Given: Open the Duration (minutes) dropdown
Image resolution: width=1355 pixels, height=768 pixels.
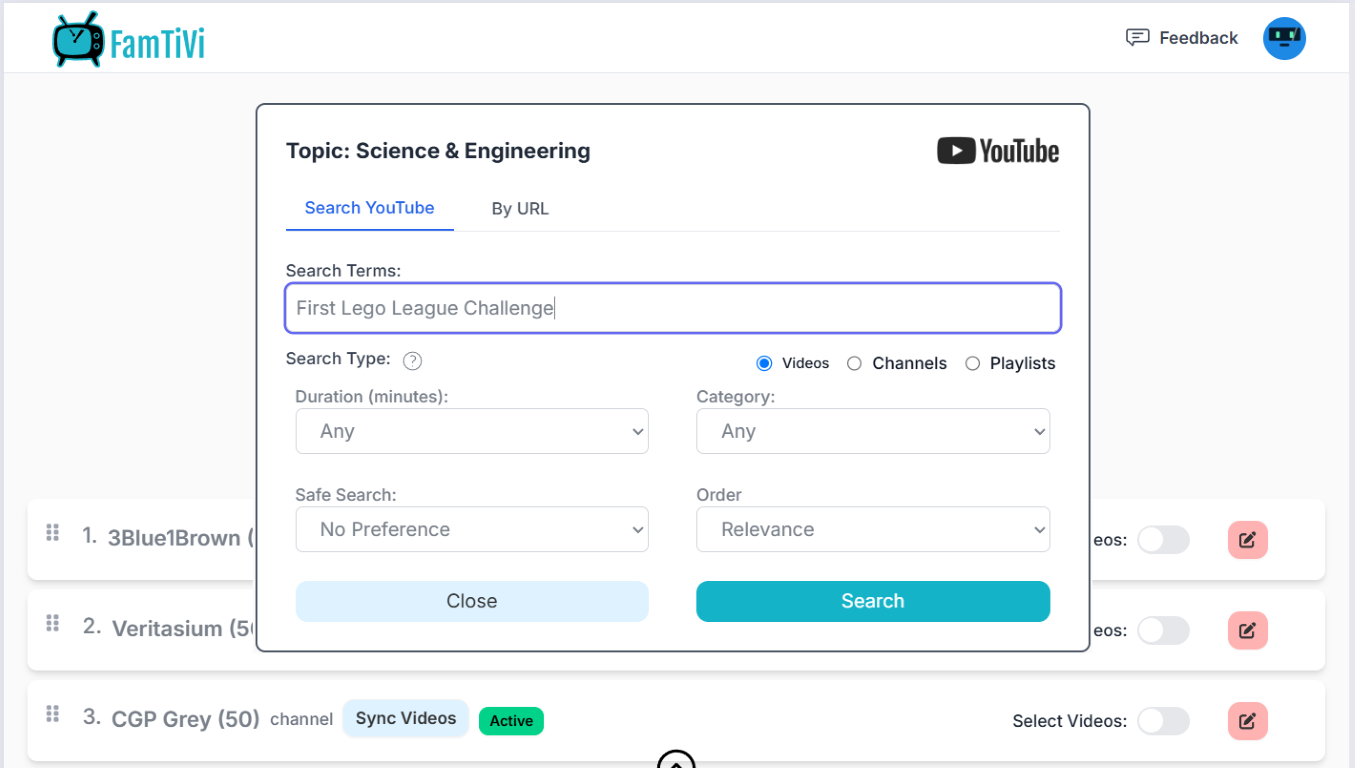Looking at the screenshot, I should [472, 431].
